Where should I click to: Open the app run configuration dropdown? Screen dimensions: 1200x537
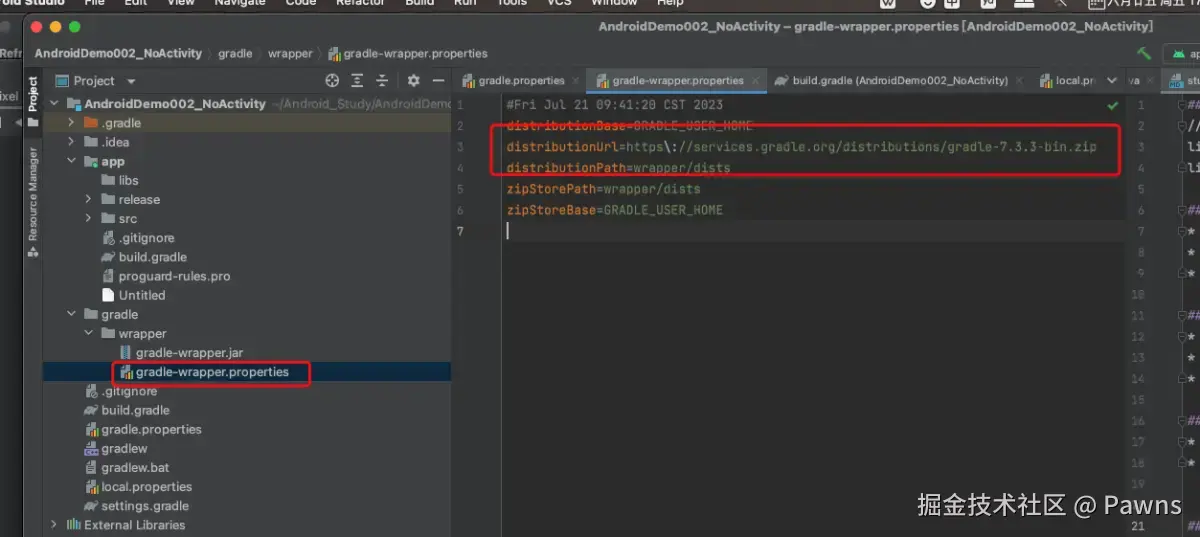1182,54
